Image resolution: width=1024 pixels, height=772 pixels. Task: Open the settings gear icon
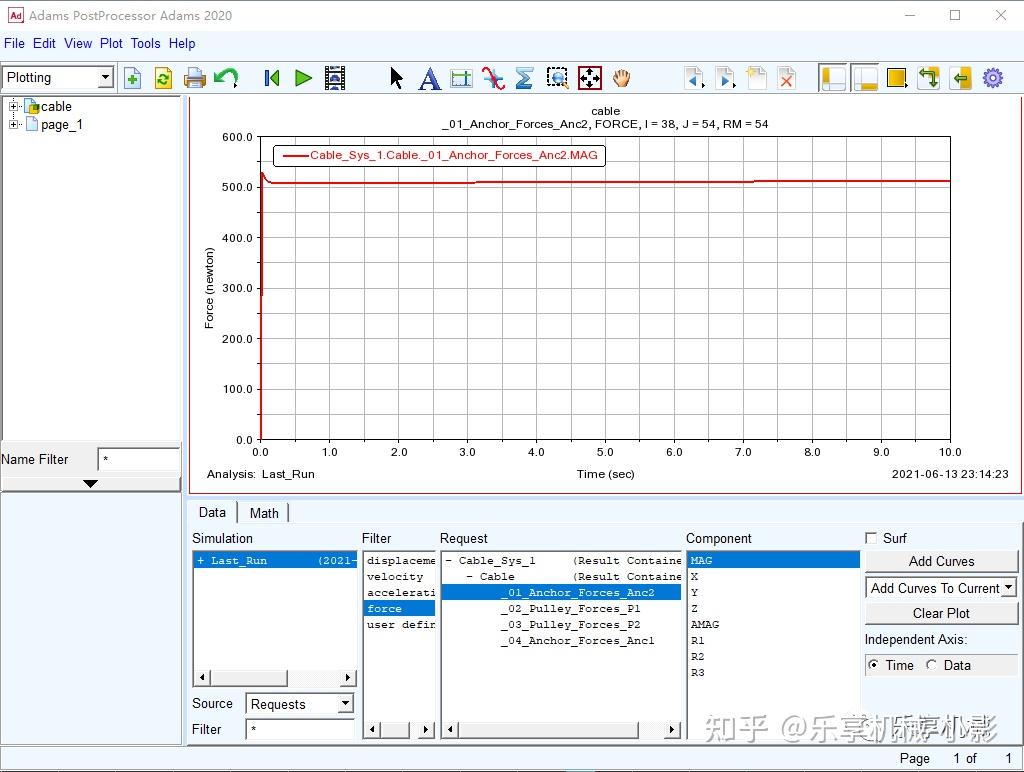click(992, 78)
